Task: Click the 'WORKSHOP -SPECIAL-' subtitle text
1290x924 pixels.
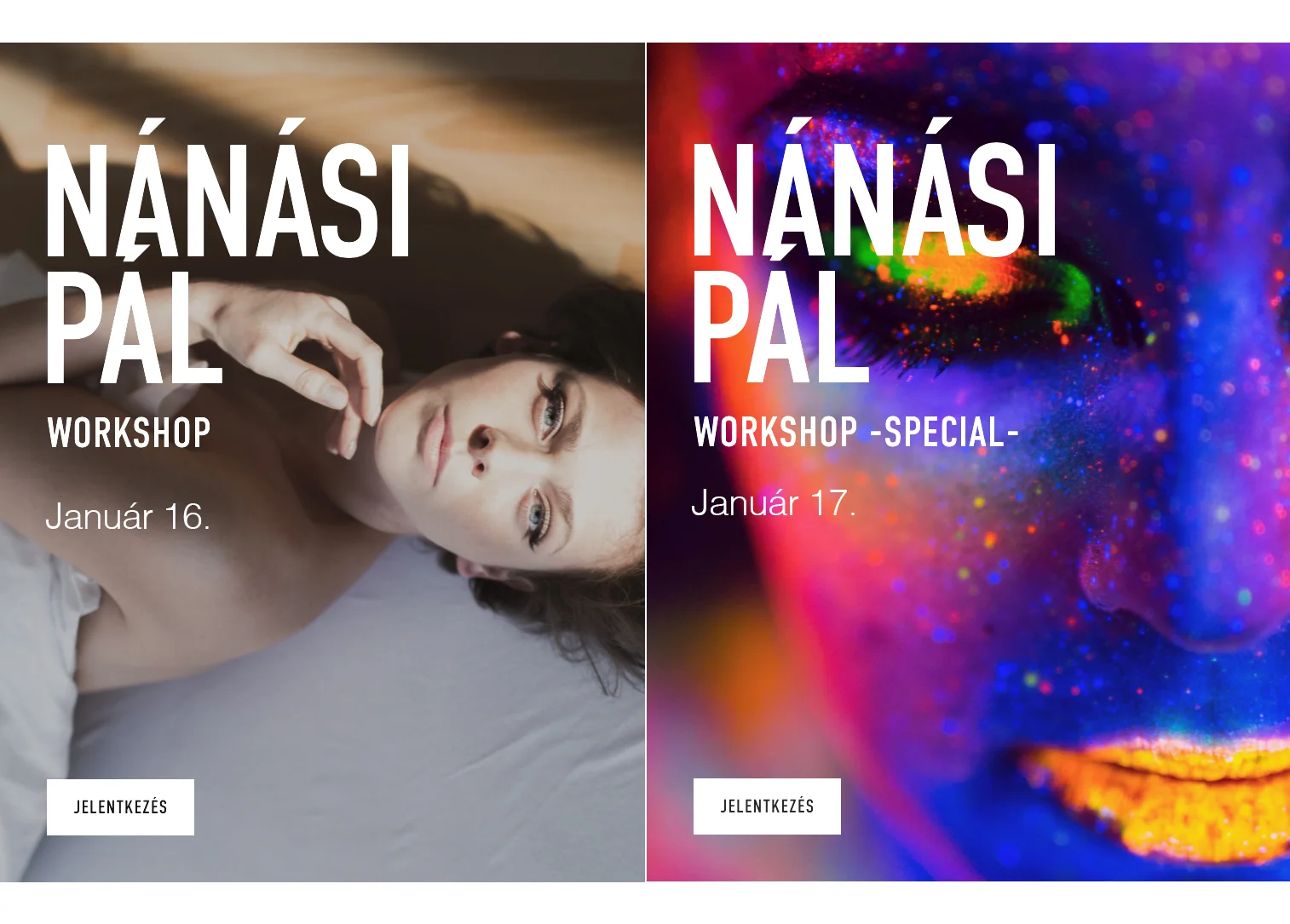Action: [x=856, y=433]
